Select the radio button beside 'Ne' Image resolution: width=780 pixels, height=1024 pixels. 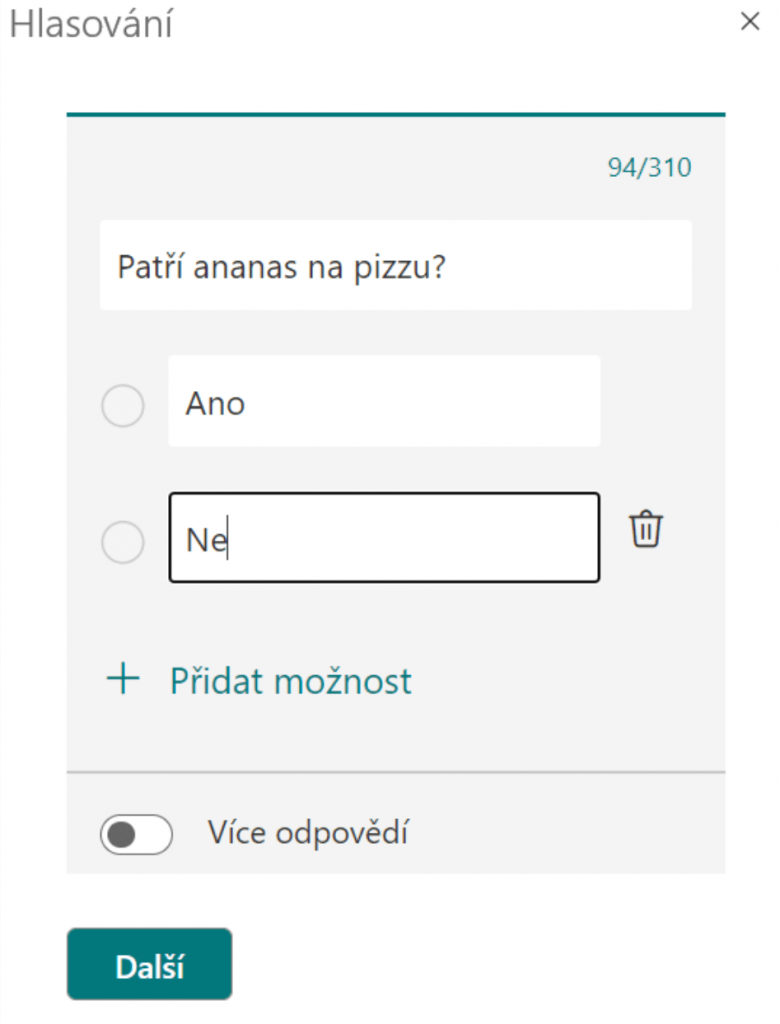(x=123, y=542)
